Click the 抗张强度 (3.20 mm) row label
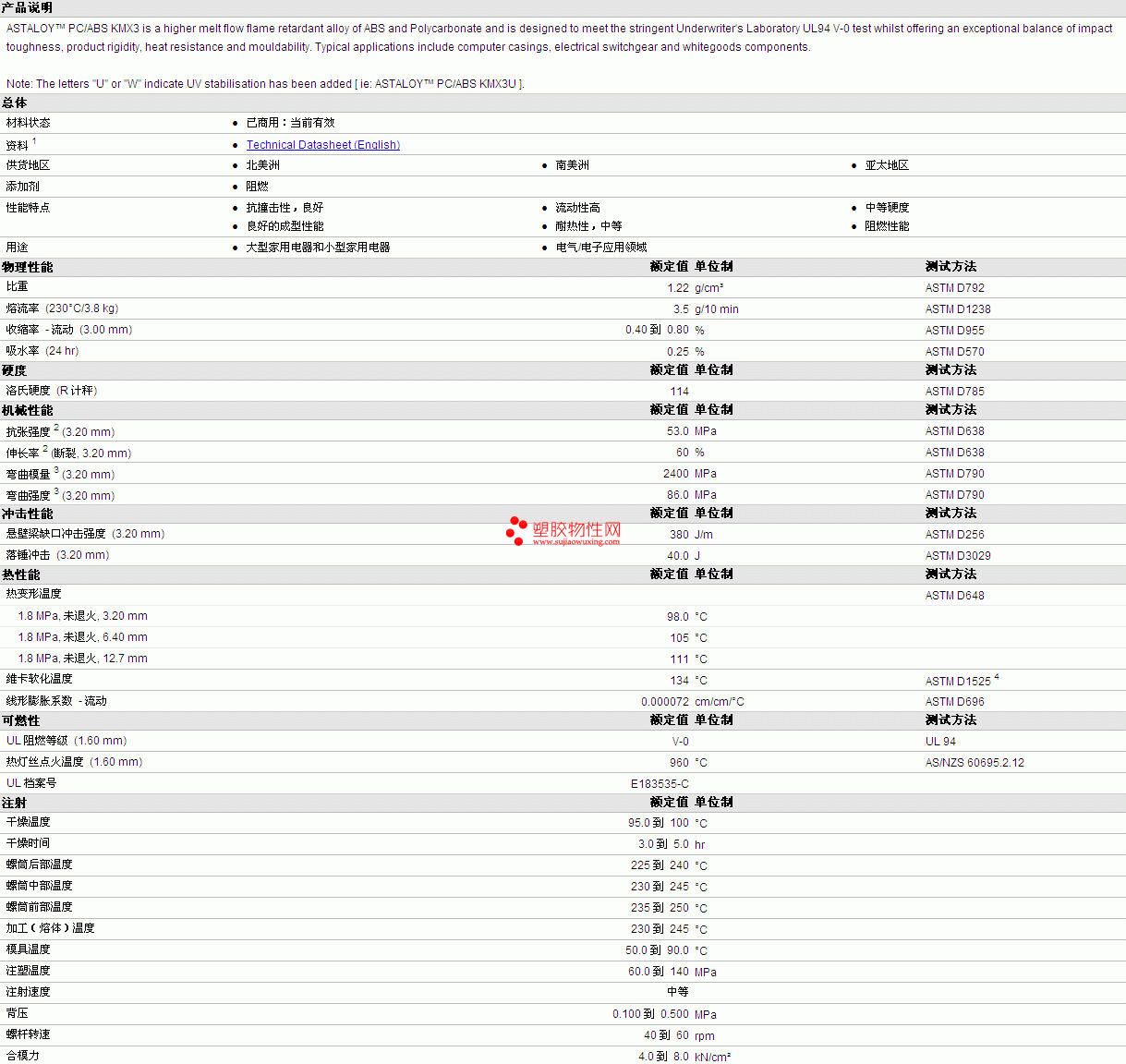Screen dimensions: 1126x1064 click(60, 431)
